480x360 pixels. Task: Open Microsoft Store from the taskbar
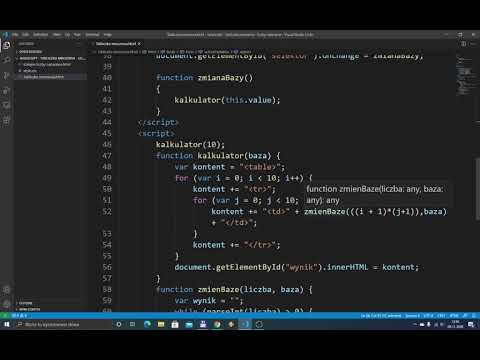point(175,324)
